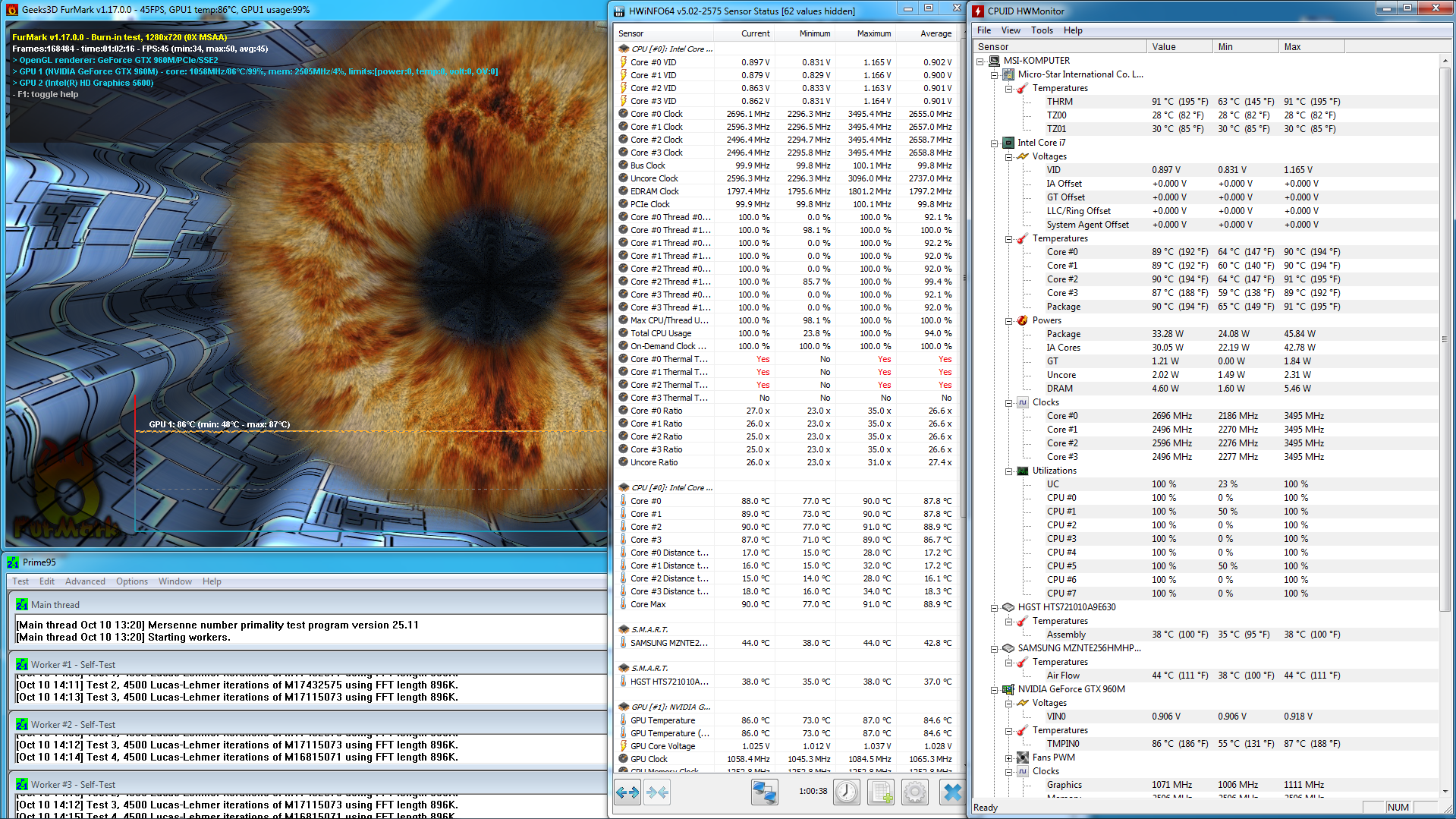Click the Fans PWM fan icon
Viewport: 1456px width, 819px height.
1022,758
